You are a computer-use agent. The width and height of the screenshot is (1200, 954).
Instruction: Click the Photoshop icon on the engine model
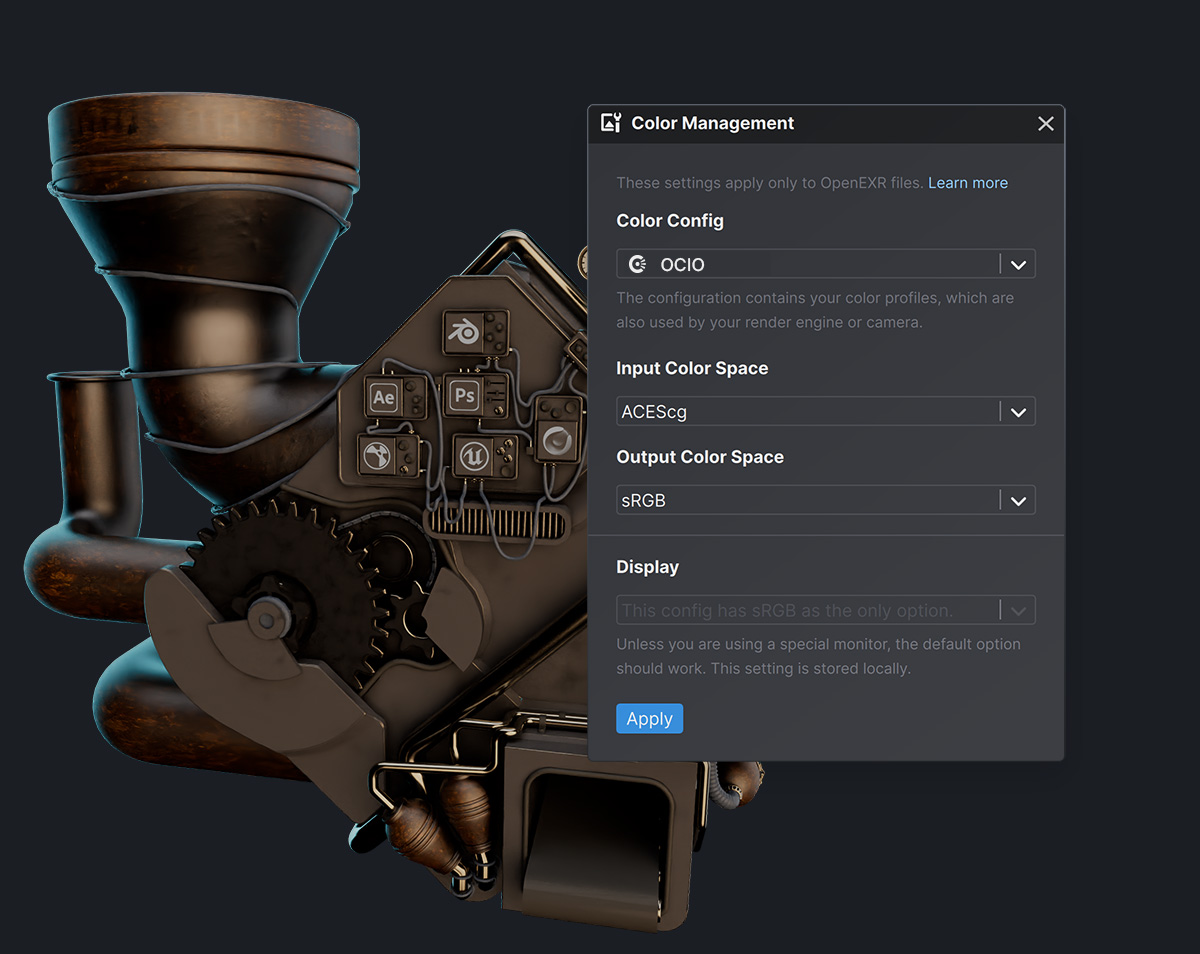click(464, 396)
